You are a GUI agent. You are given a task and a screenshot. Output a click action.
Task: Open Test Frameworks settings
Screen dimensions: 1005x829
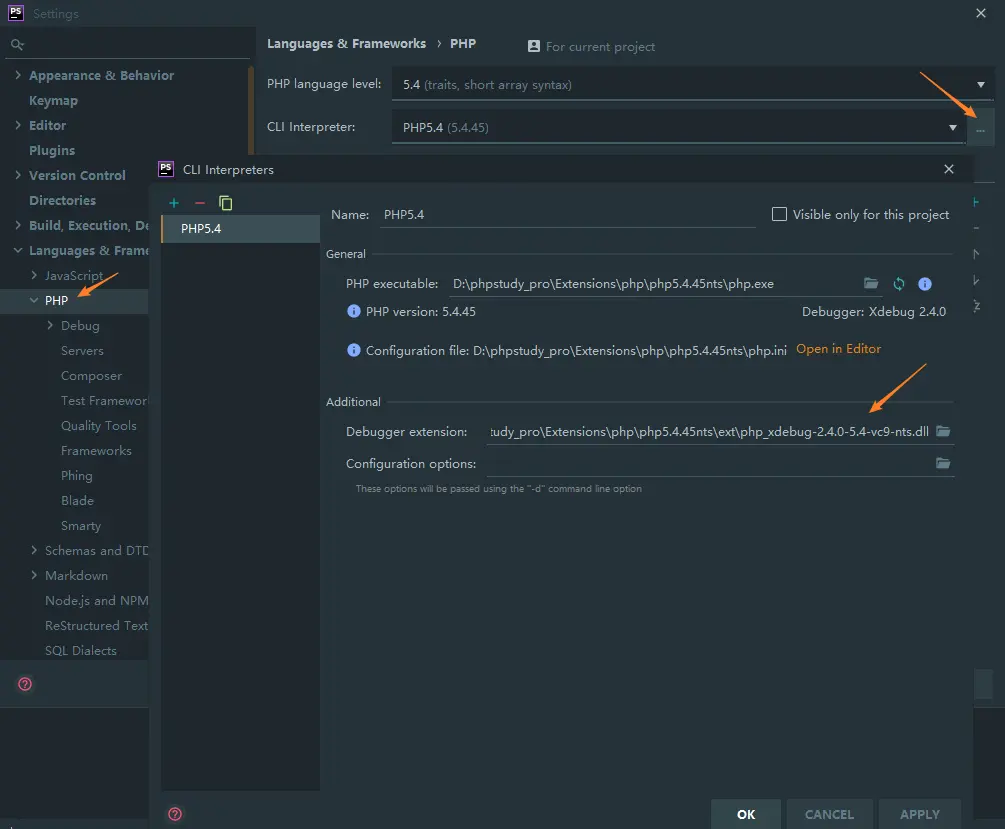click(104, 401)
